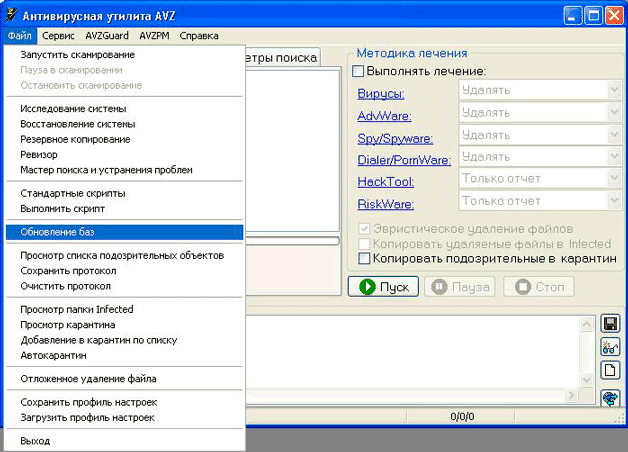The height and width of the screenshot is (452, 628).
Task: Switch to the 'параметры поиска' tab
Action: click(283, 58)
